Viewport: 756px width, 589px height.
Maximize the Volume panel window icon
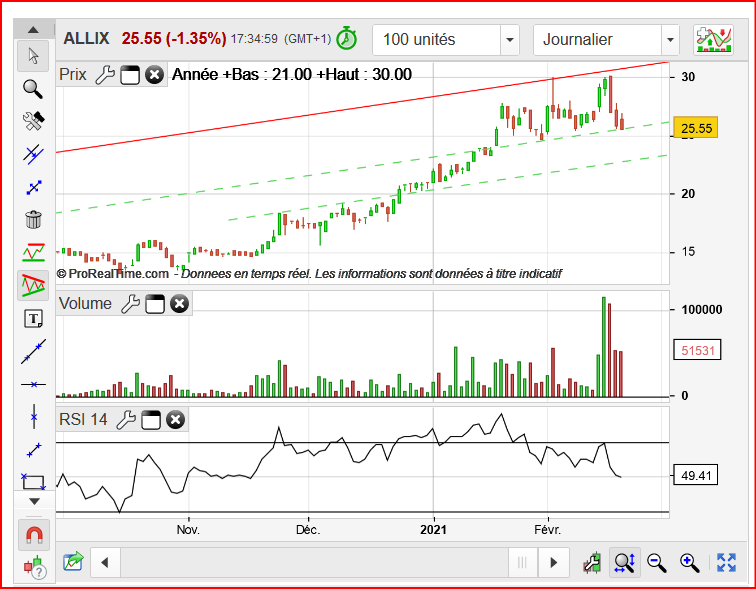[155, 304]
